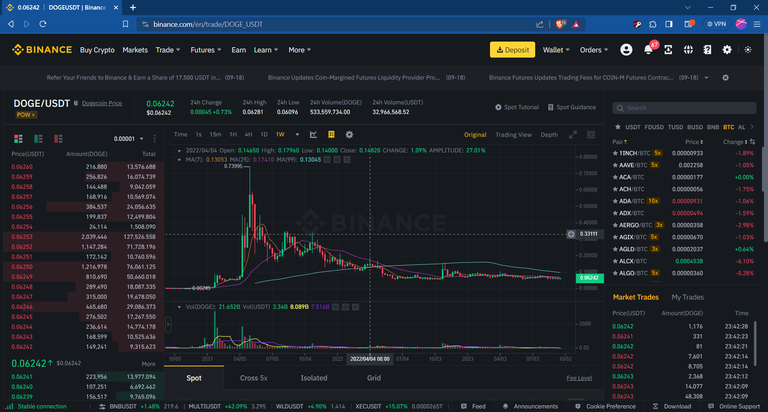
Task: Open the Fee Level link
Action: click(579, 378)
